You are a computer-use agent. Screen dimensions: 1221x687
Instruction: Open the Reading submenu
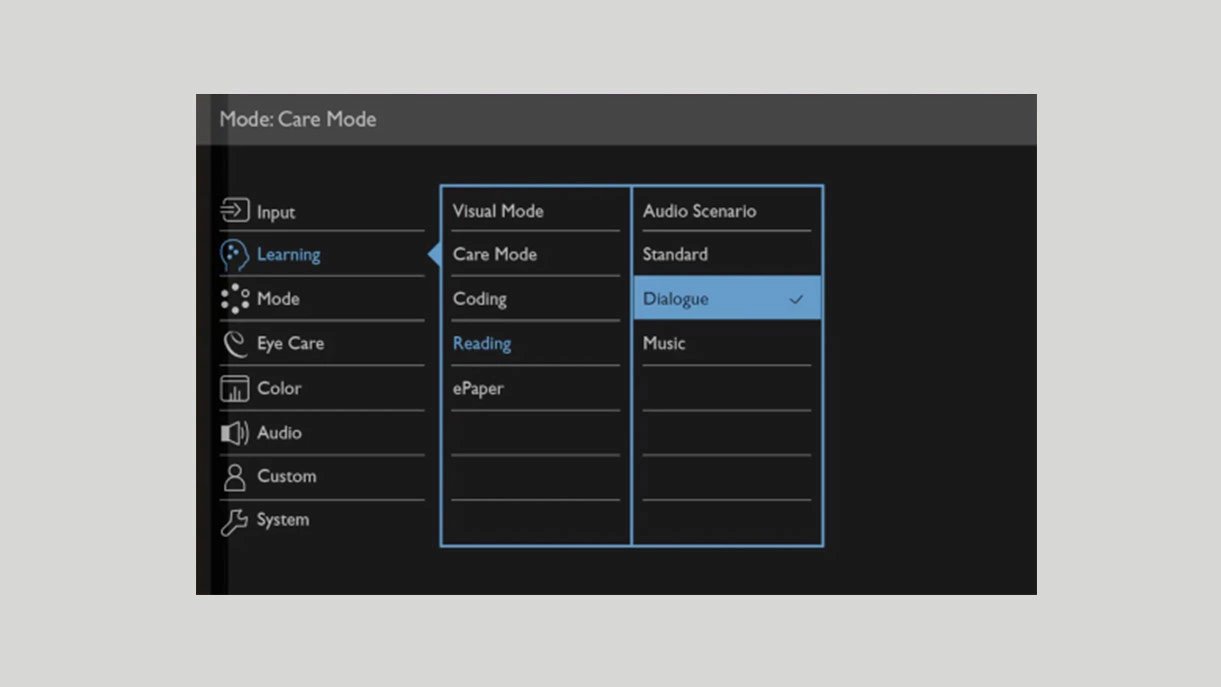coord(482,344)
